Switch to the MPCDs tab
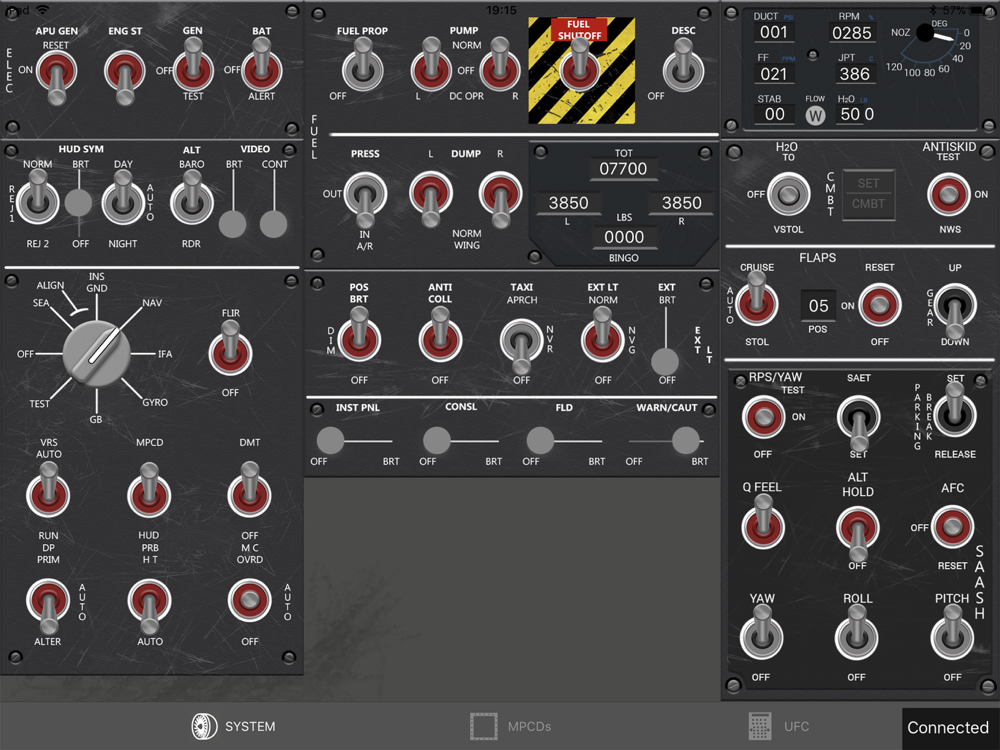The height and width of the screenshot is (750, 1000). pyautogui.click(x=511, y=726)
